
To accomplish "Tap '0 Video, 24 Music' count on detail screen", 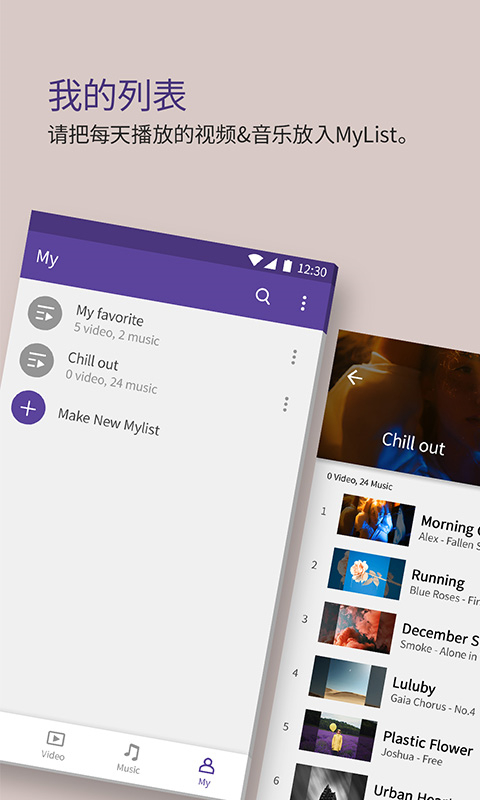I will click(x=360, y=481).
